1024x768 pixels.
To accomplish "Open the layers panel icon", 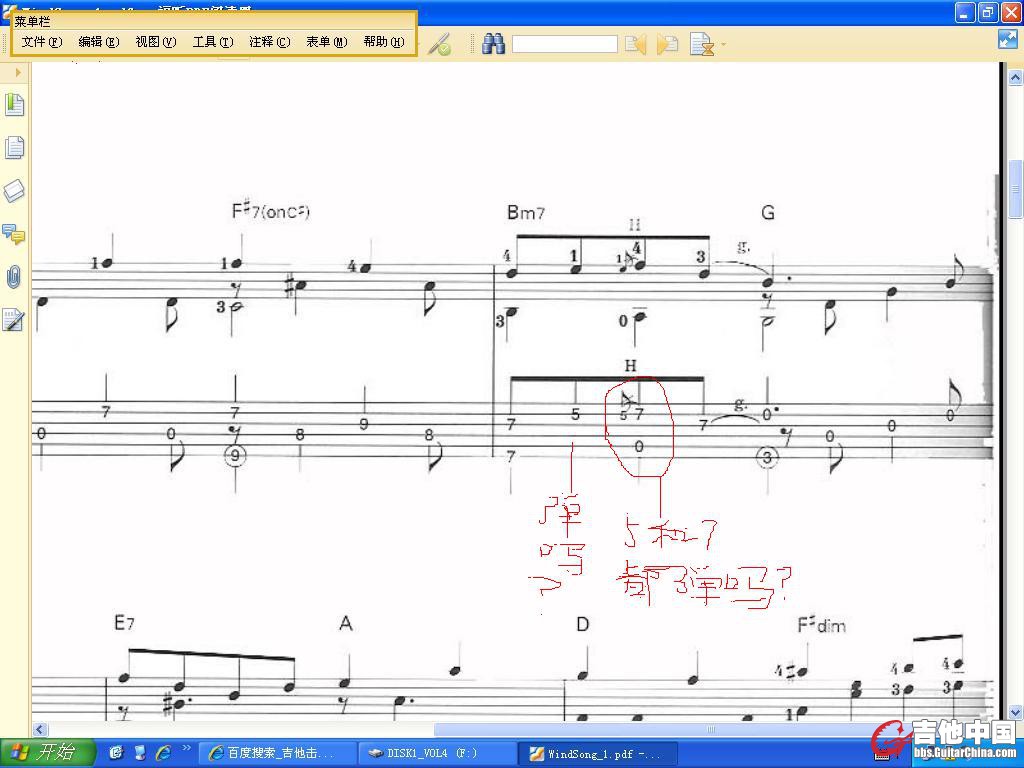I will (14, 191).
